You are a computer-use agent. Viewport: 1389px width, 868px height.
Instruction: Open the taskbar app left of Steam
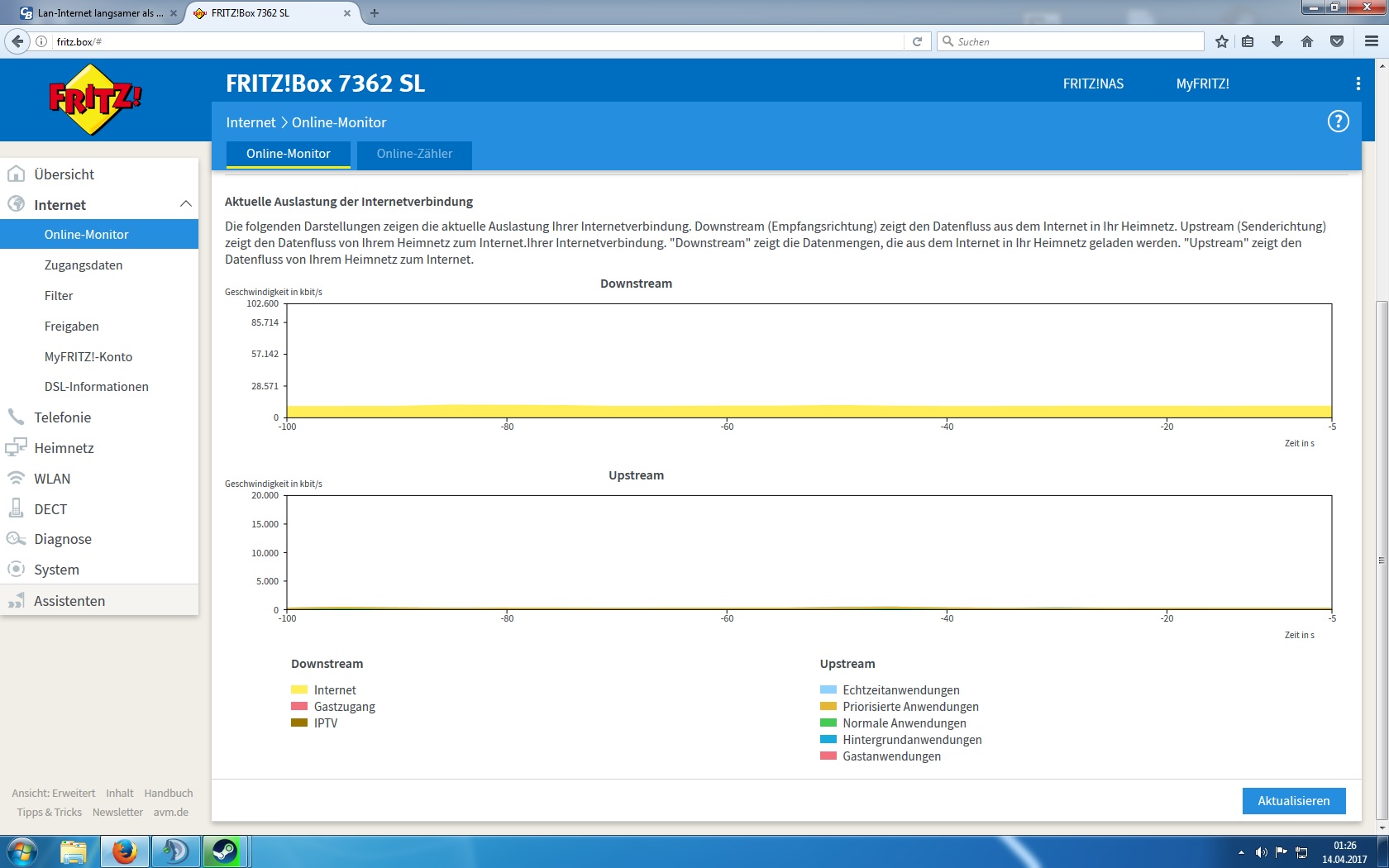175,851
